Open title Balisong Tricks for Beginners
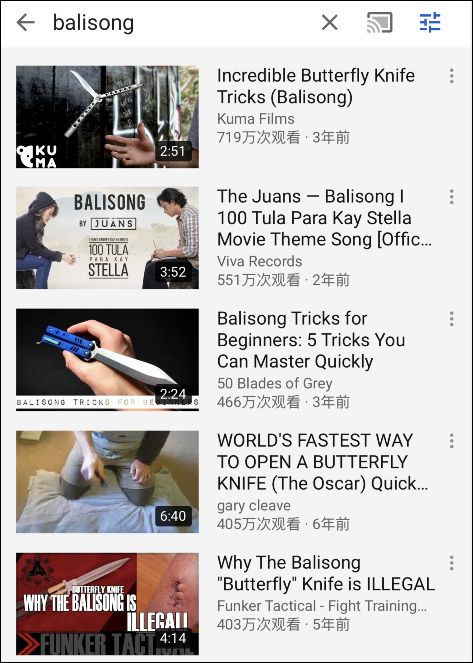473x663 pixels. pos(311,340)
